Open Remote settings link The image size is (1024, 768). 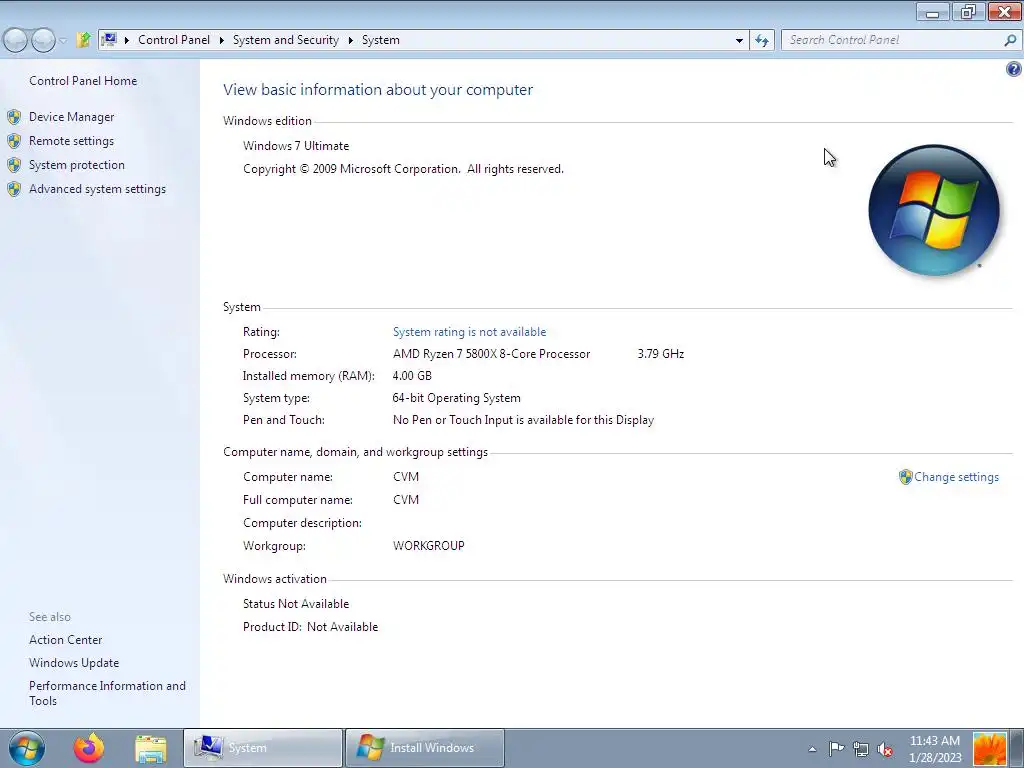click(71, 141)
